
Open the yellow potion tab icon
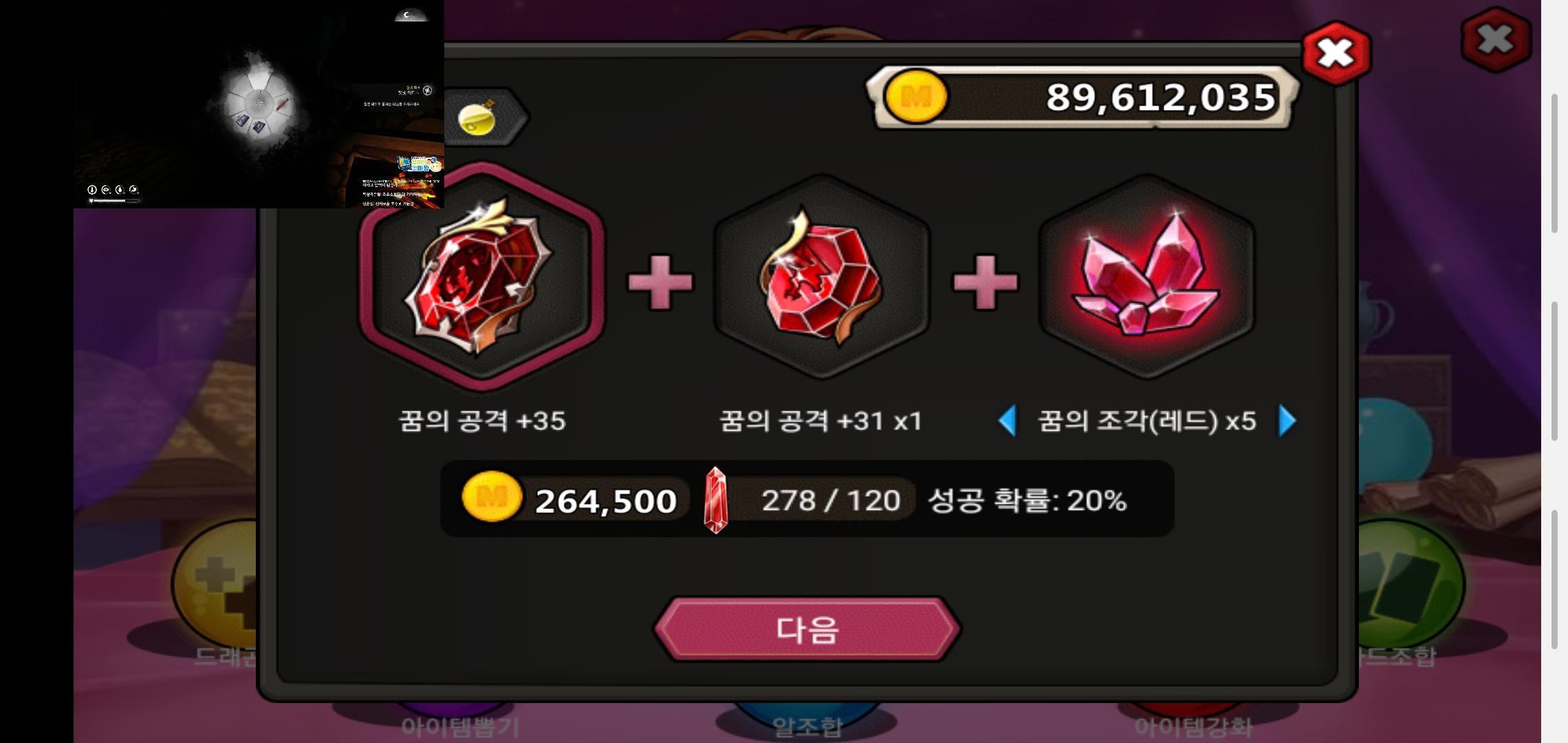(x=477, y=118)
